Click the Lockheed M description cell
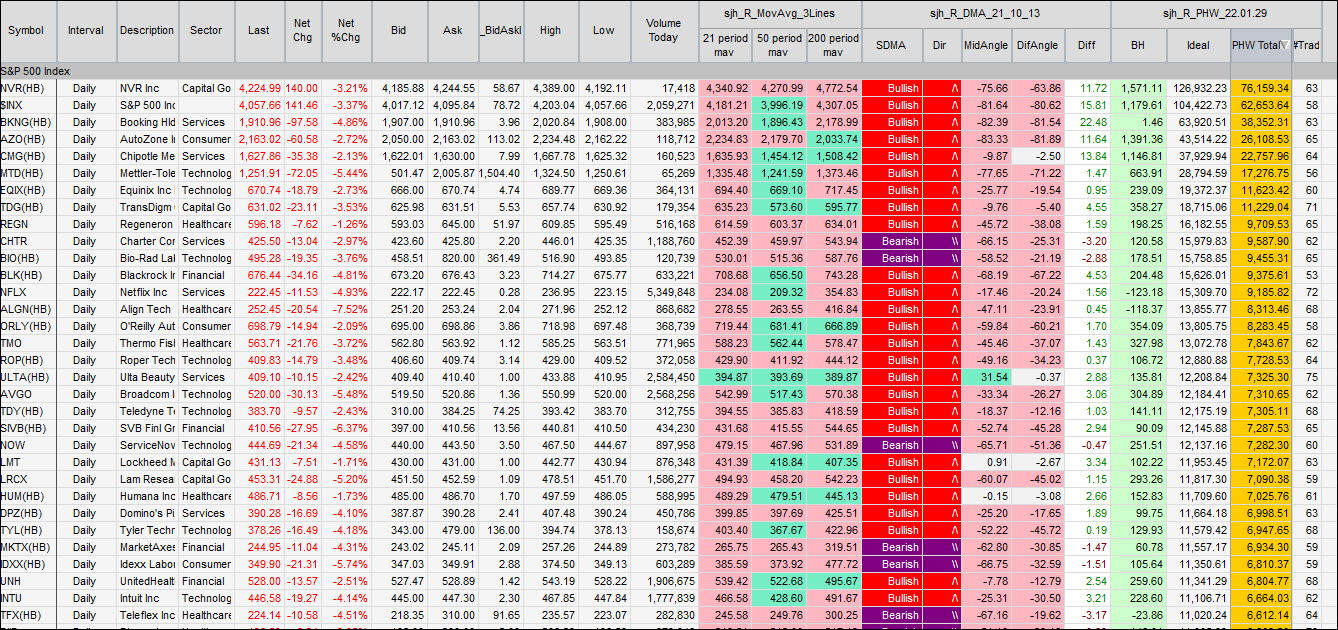This screenshot has height=630, width=1338. point(147,462)
